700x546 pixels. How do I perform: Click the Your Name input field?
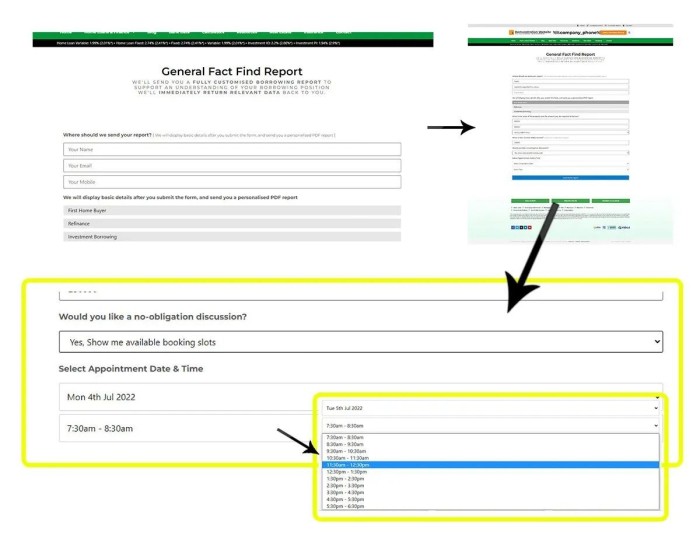(231, 149)
